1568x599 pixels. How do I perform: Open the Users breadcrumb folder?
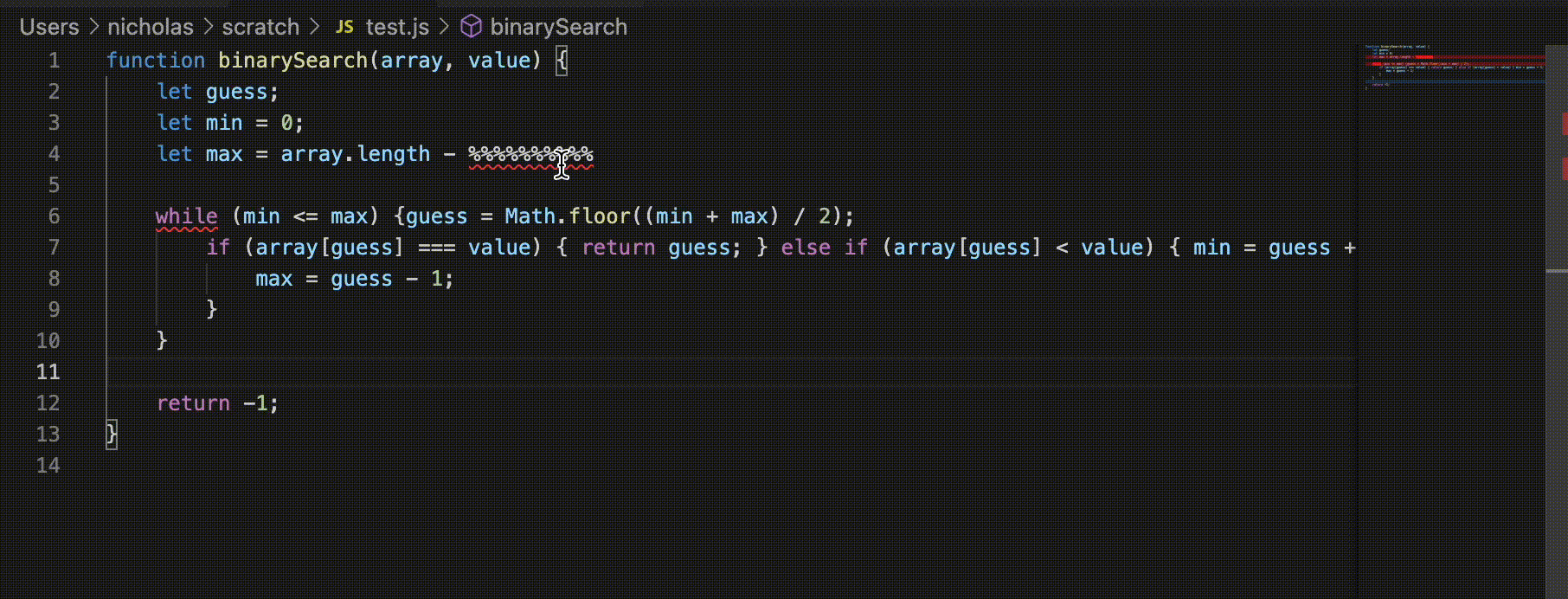click(49, 27)
